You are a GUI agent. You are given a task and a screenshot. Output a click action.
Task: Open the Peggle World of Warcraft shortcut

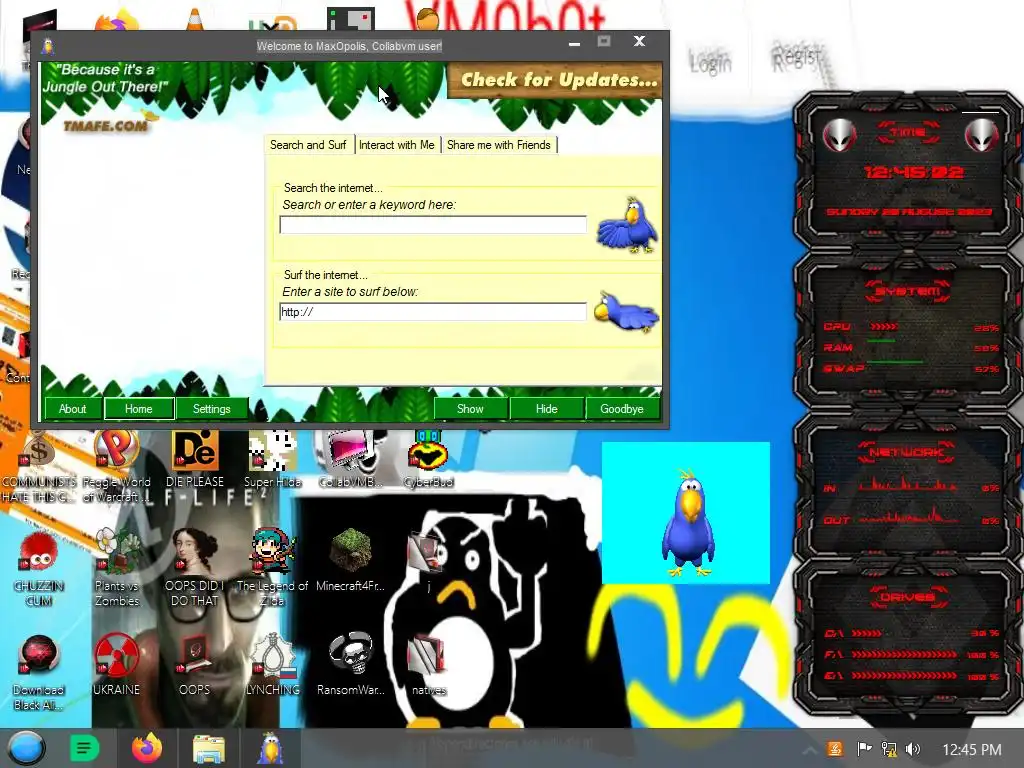tap(116, 468)
